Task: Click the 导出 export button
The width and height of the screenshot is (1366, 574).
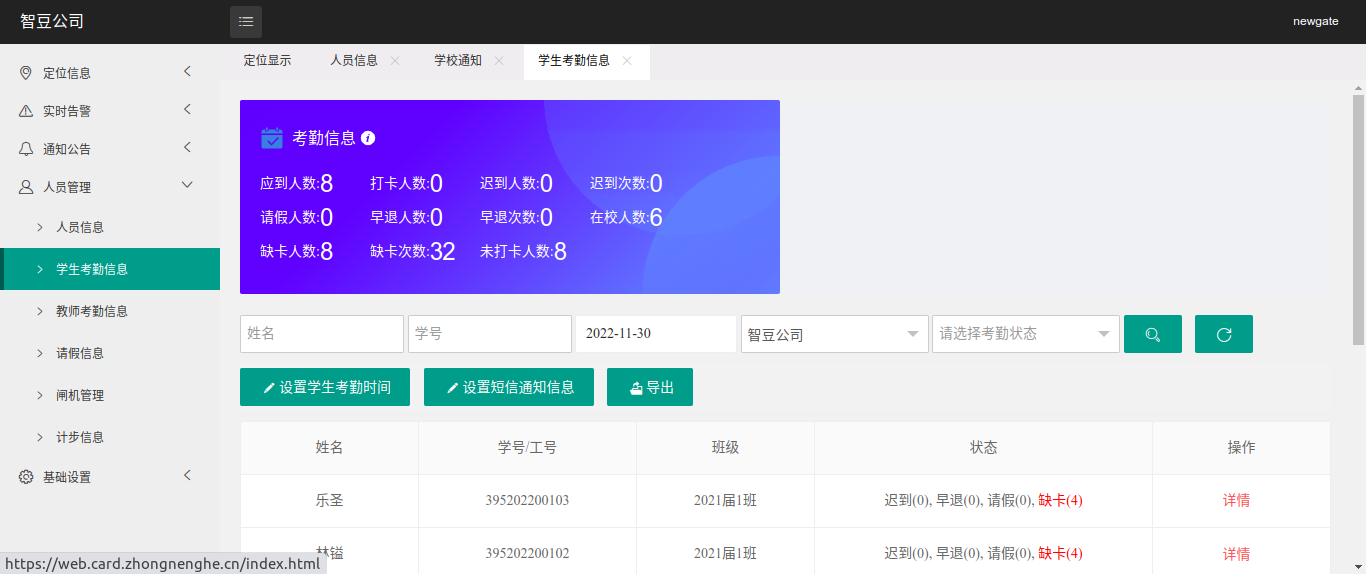Action: click(650, 387)
